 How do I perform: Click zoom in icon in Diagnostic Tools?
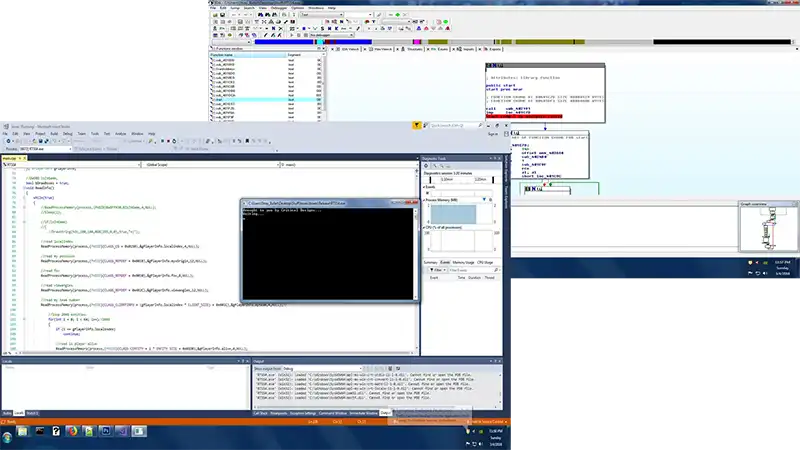[435, 166]
